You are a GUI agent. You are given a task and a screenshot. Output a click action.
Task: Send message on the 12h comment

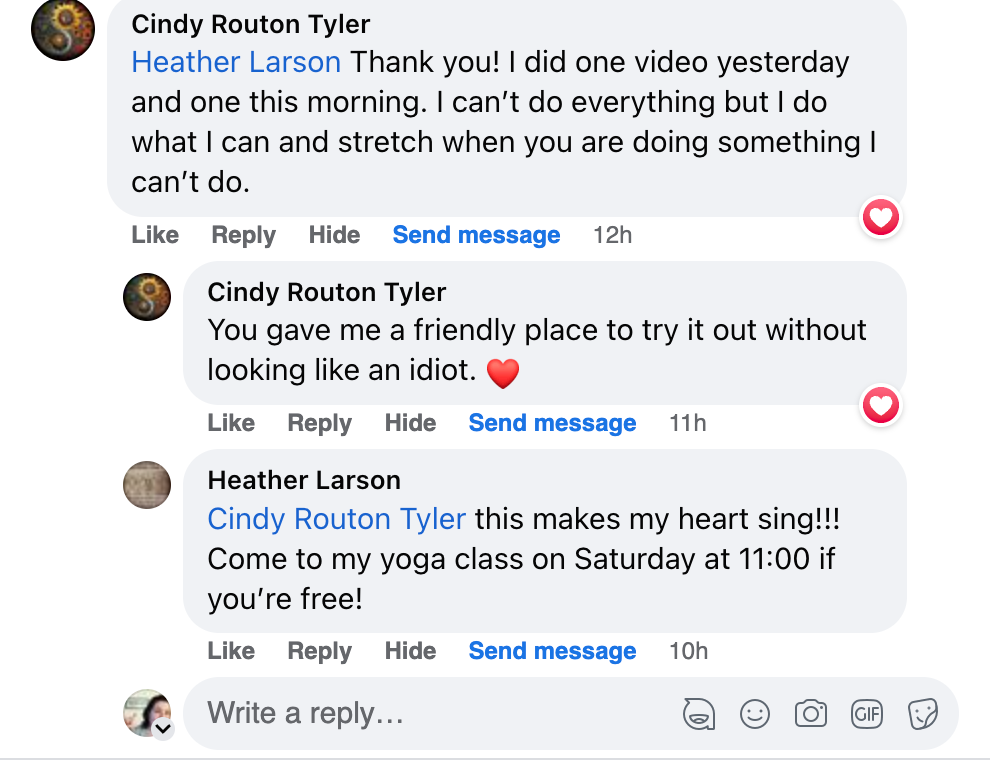(476, 235)
